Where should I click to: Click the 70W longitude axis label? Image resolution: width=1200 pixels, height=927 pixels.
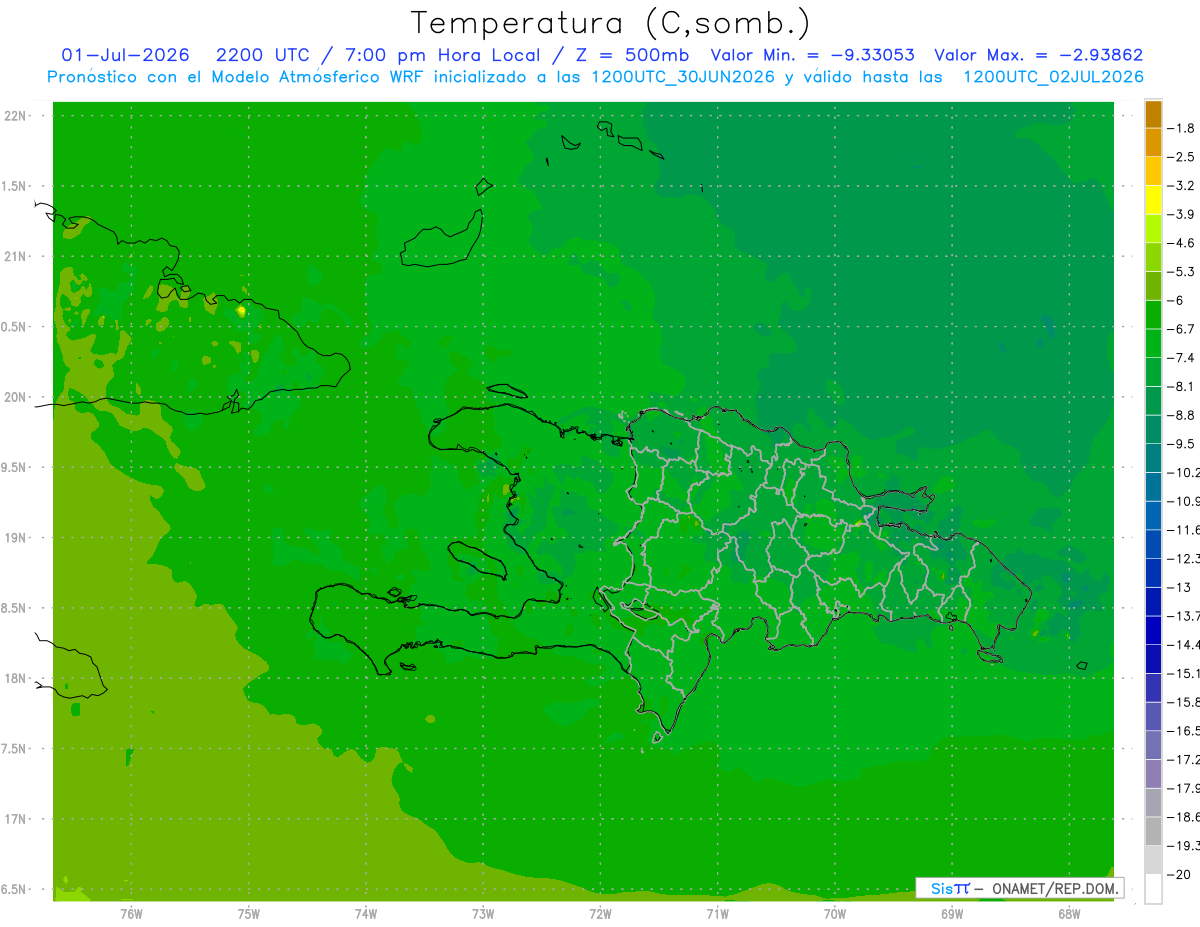point(835,914)
